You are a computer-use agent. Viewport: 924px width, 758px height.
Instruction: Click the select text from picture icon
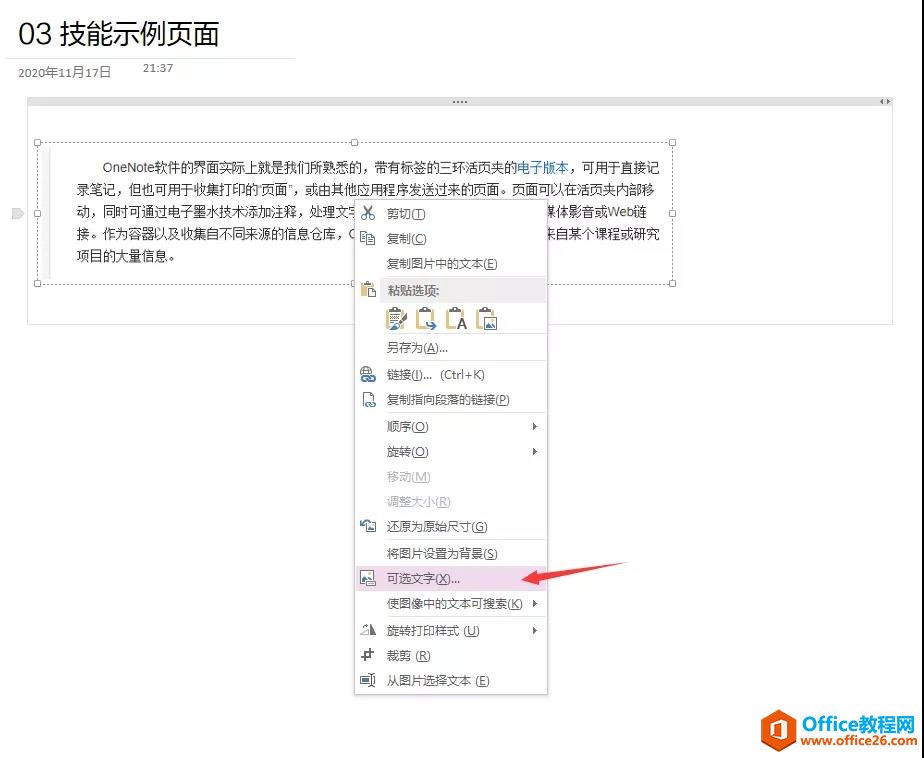point(368,680)
